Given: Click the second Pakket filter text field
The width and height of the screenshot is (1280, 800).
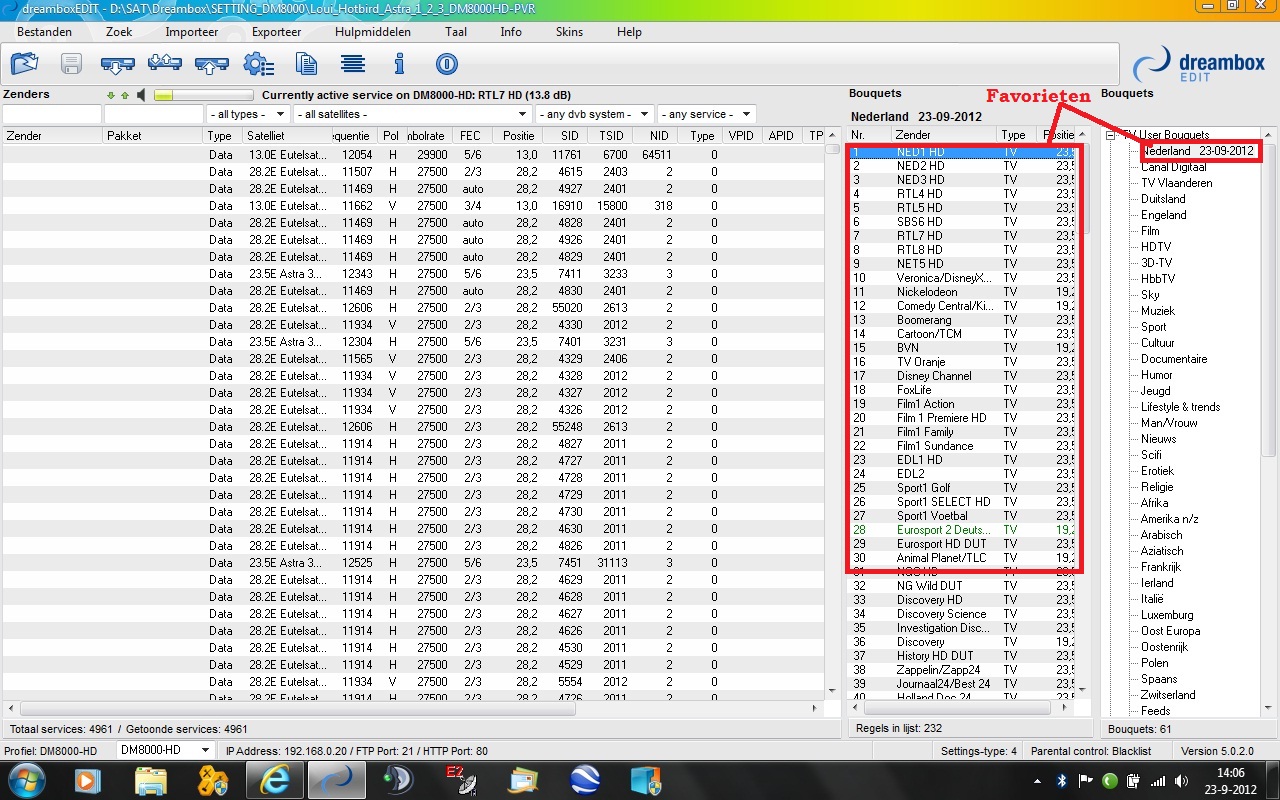Looking at the screenshot, I should point(154,114).
